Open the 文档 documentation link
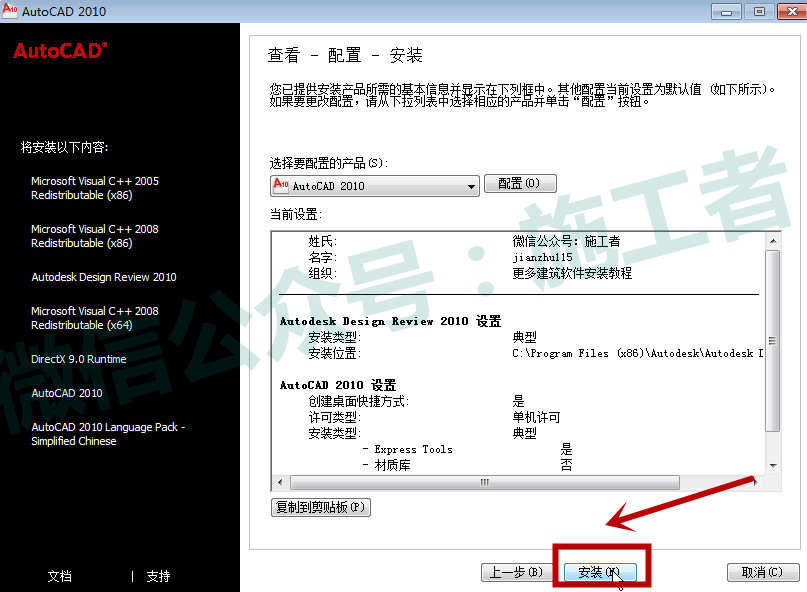Screen dimensions: 807x592 tap(60, 576)
